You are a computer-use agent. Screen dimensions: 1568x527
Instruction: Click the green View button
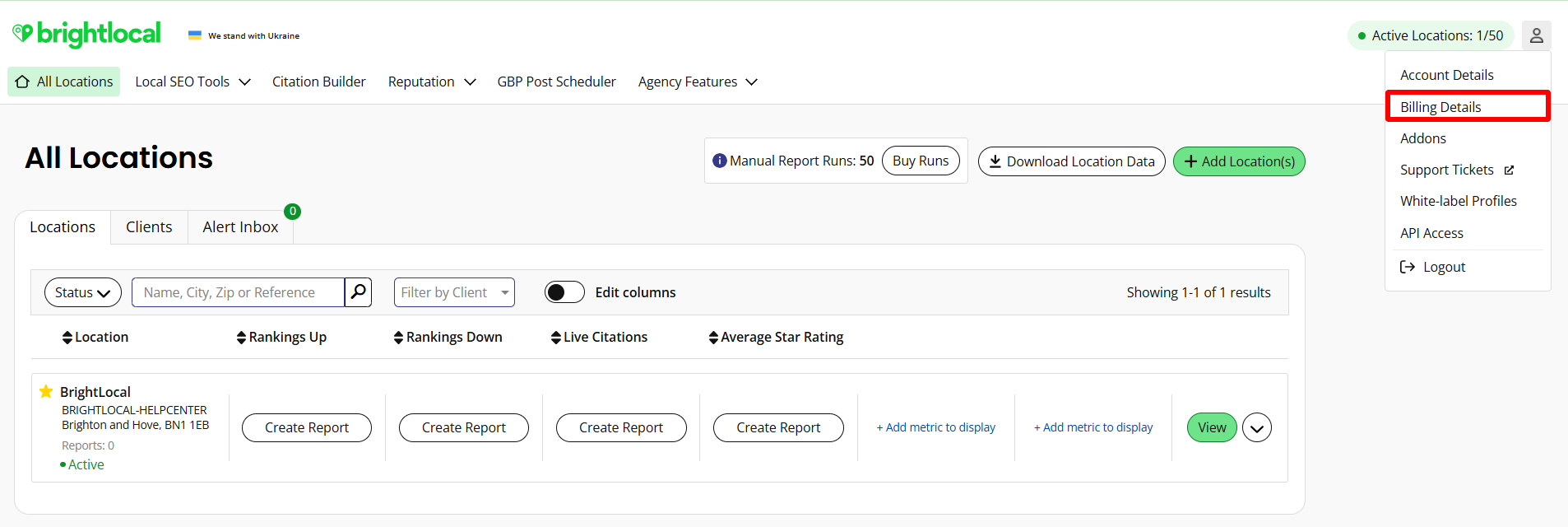[1212, 427]
